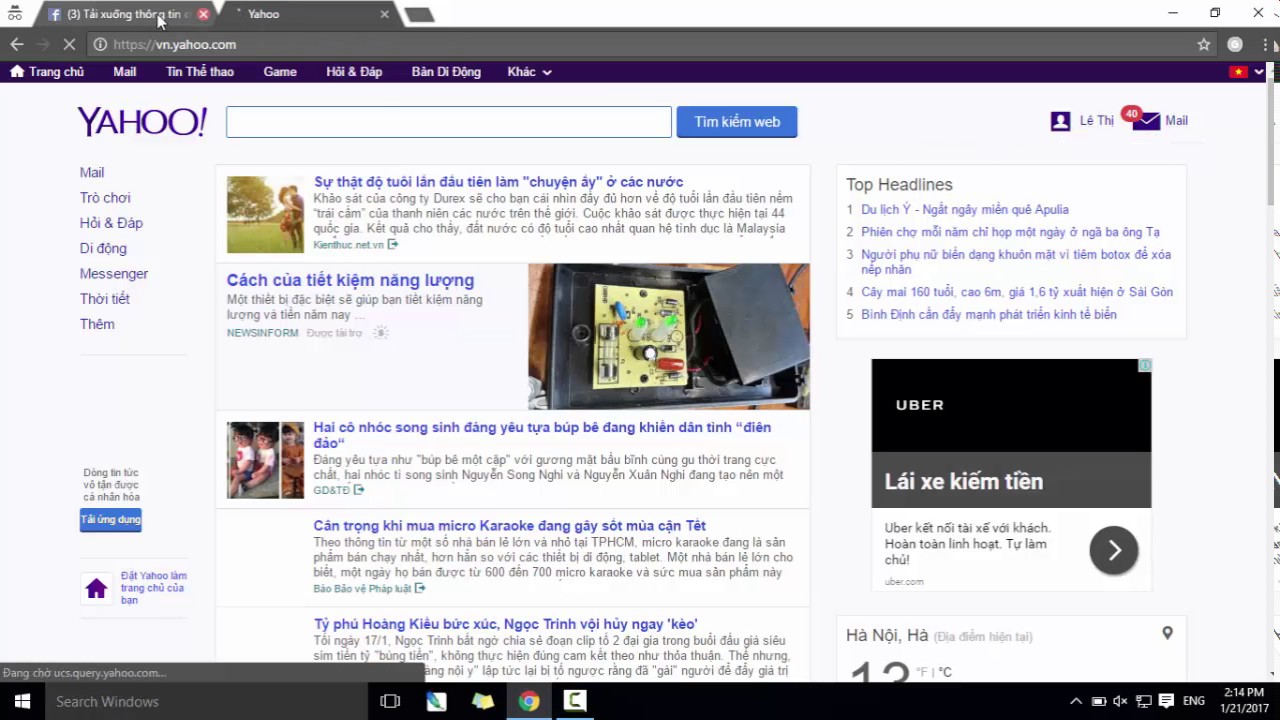This screenshot has height=720, width=1280.
Task: Open the twin girls article thumbnail
Action: pos(265,460)
